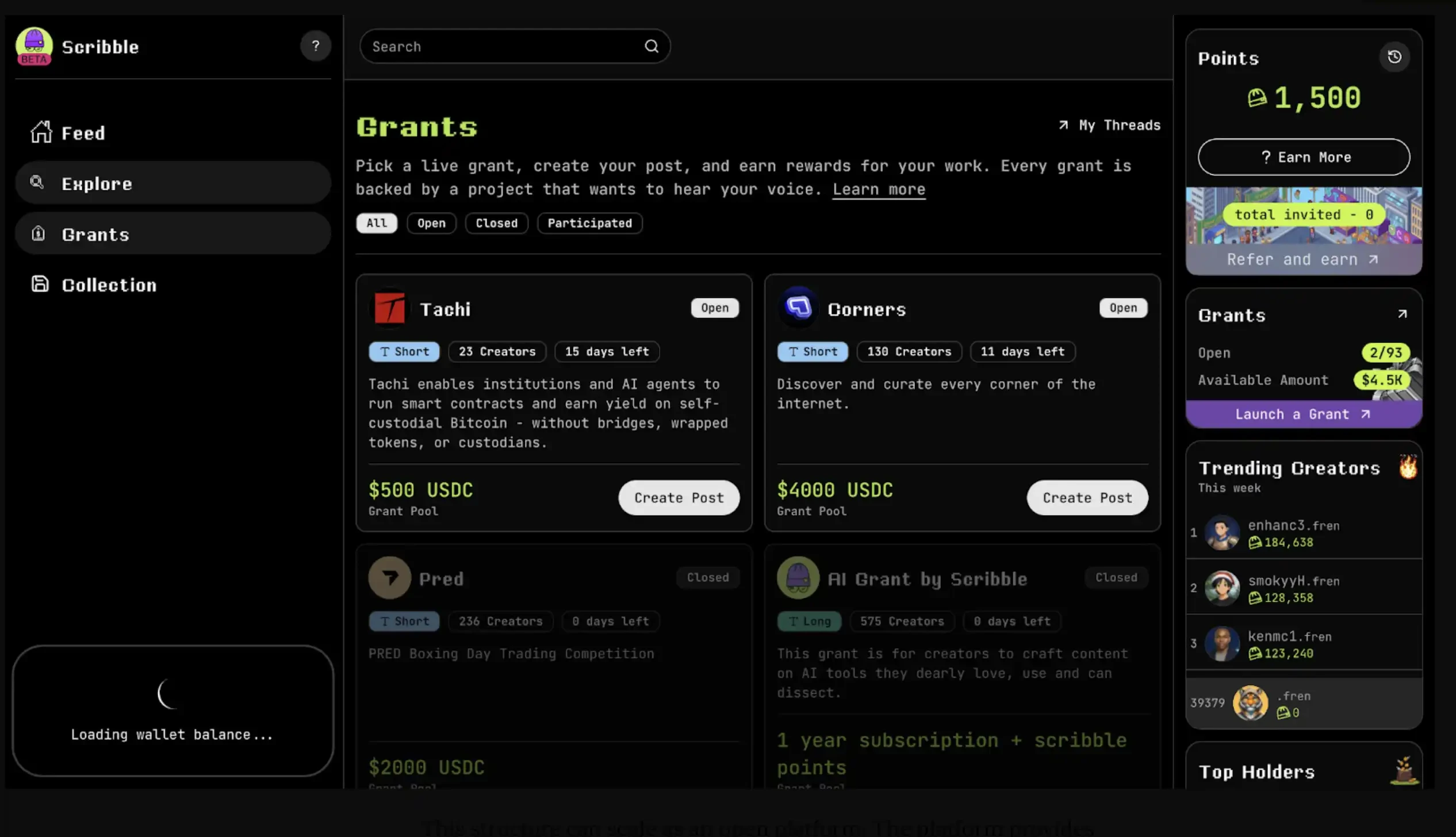Click the search magnifier icon
The width and height of the screenshot is (1456, 837).
pyautogui.click(x=651, y=46)
